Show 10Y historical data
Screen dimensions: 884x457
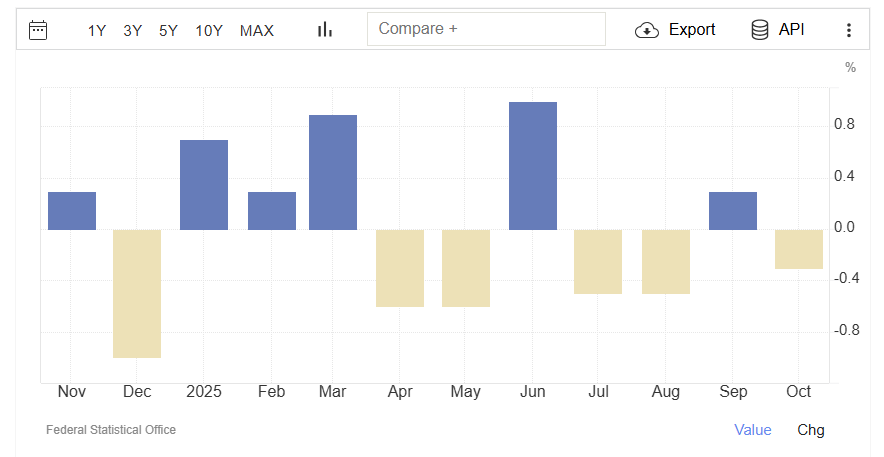(209, 31)
